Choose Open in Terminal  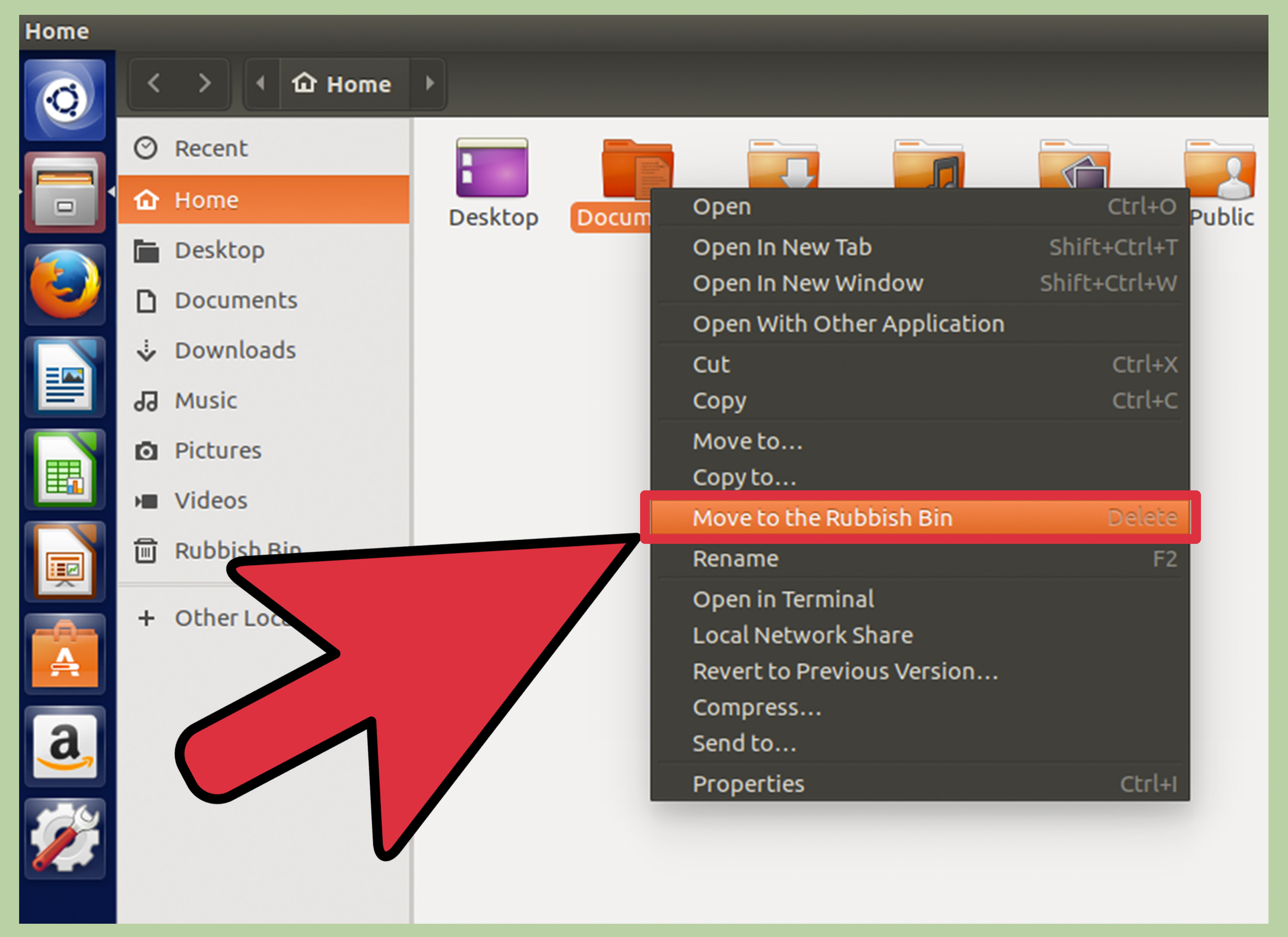(x=920, y=599)
